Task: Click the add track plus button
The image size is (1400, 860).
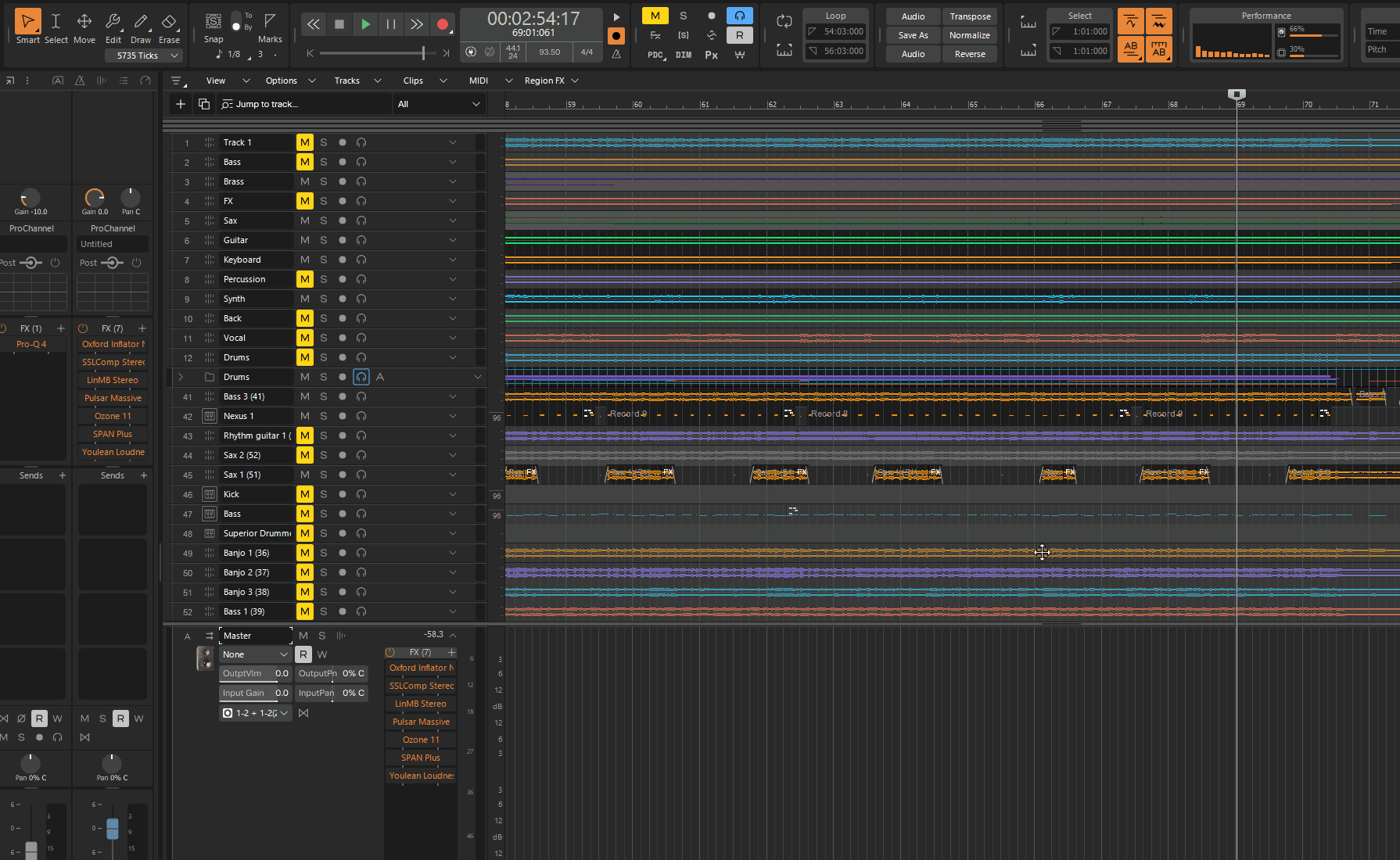Action: coord(181,104)
